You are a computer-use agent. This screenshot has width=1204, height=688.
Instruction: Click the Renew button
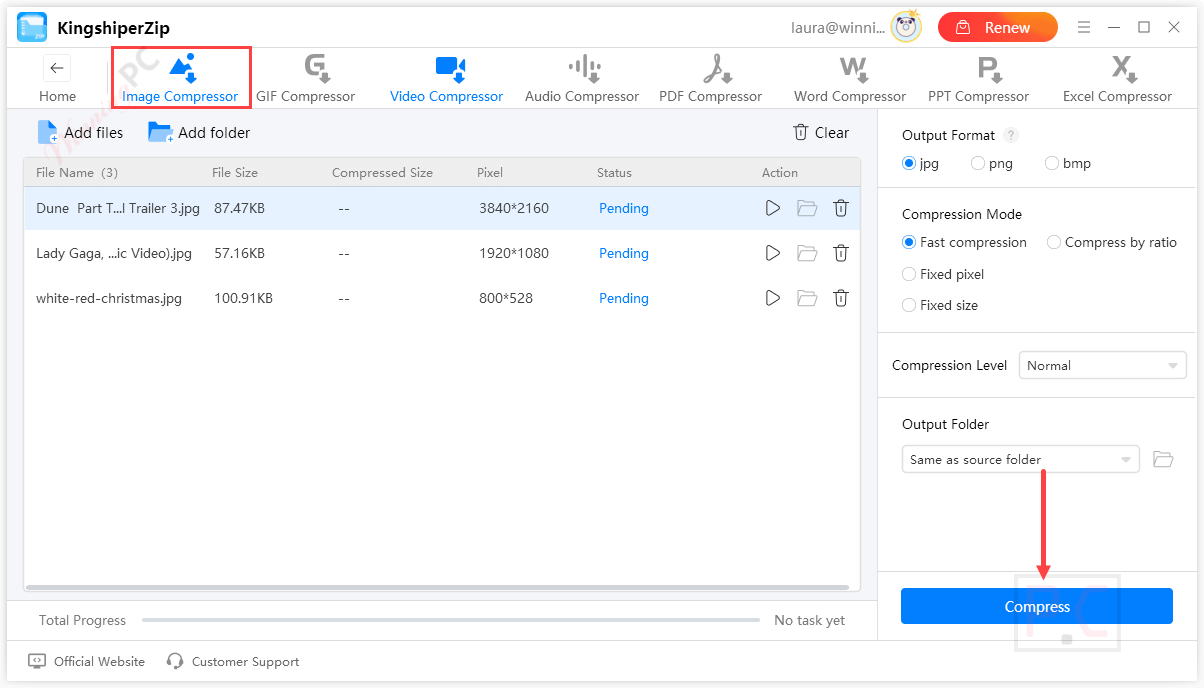(x=997, y=27)
